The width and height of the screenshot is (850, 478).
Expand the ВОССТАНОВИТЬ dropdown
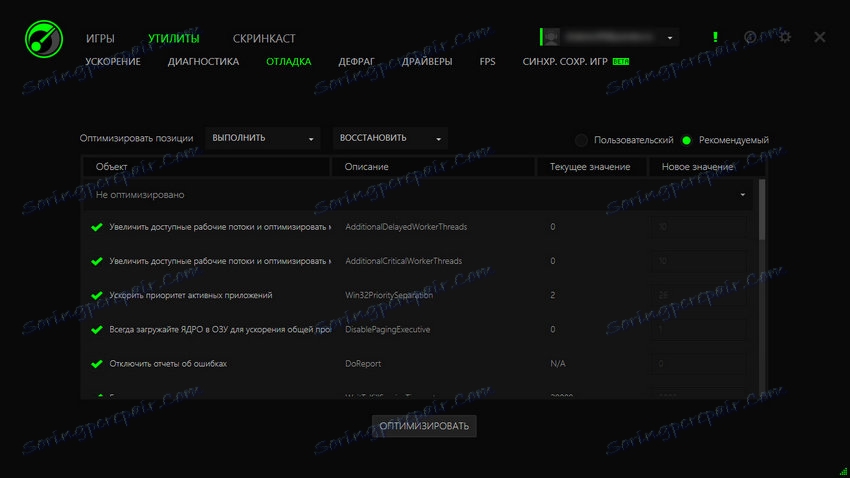point(390,138)
